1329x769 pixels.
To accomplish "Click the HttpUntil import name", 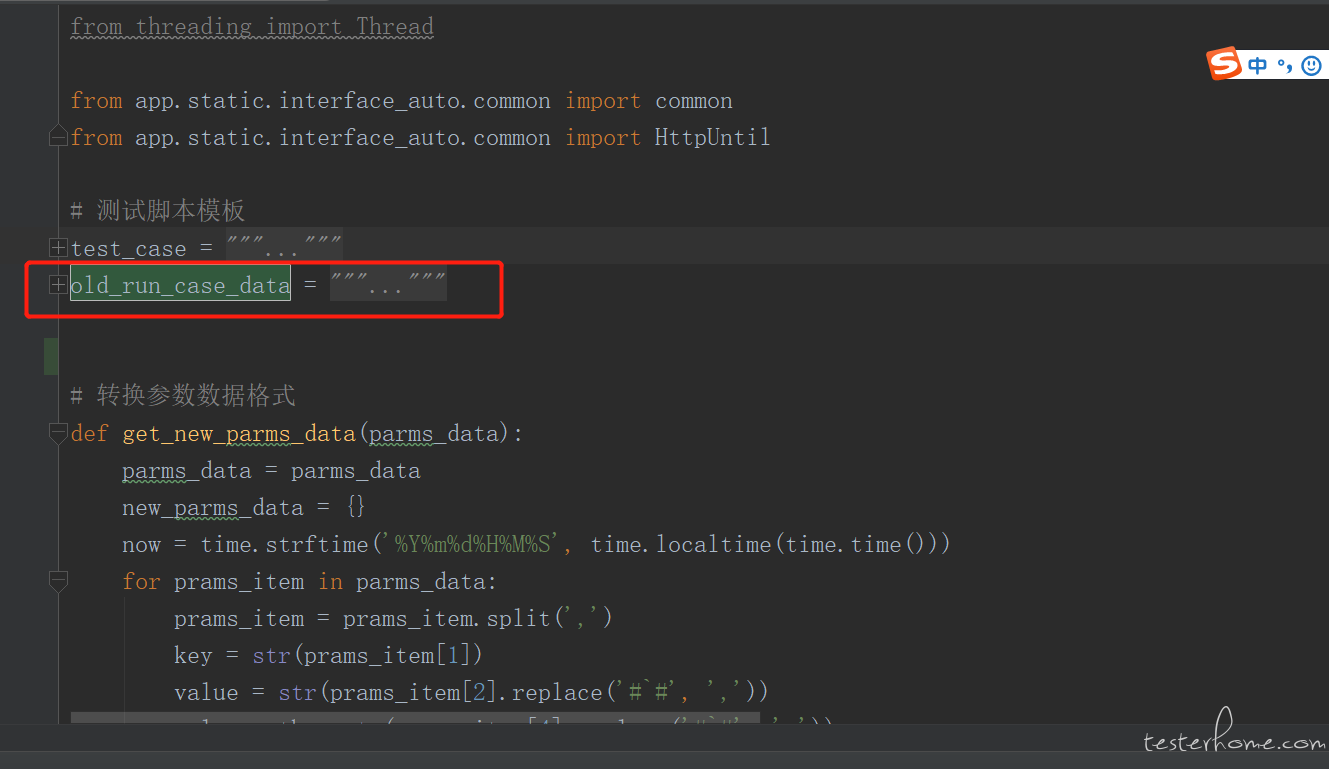I will click(712, 138).
